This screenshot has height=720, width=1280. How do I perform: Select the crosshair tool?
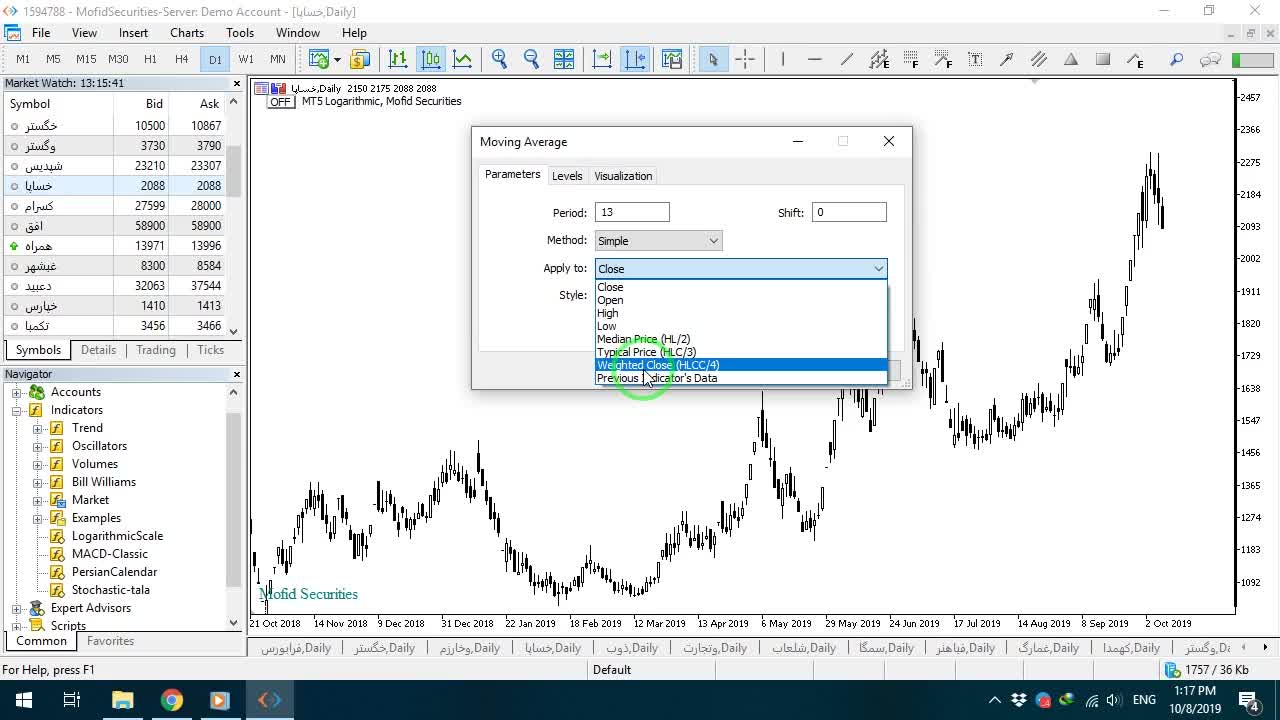(x=745, y=59)
